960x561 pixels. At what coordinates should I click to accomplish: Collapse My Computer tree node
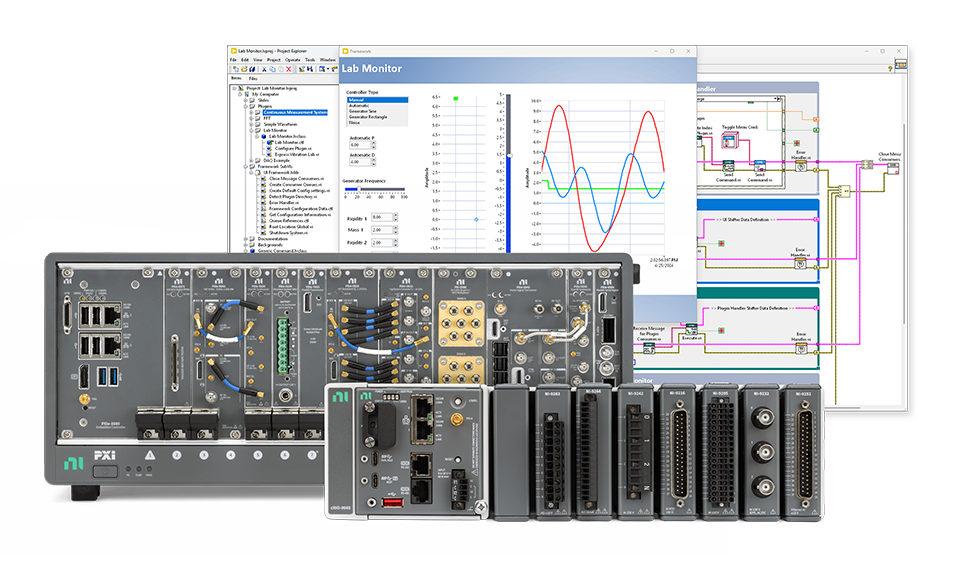click(240, 94)
